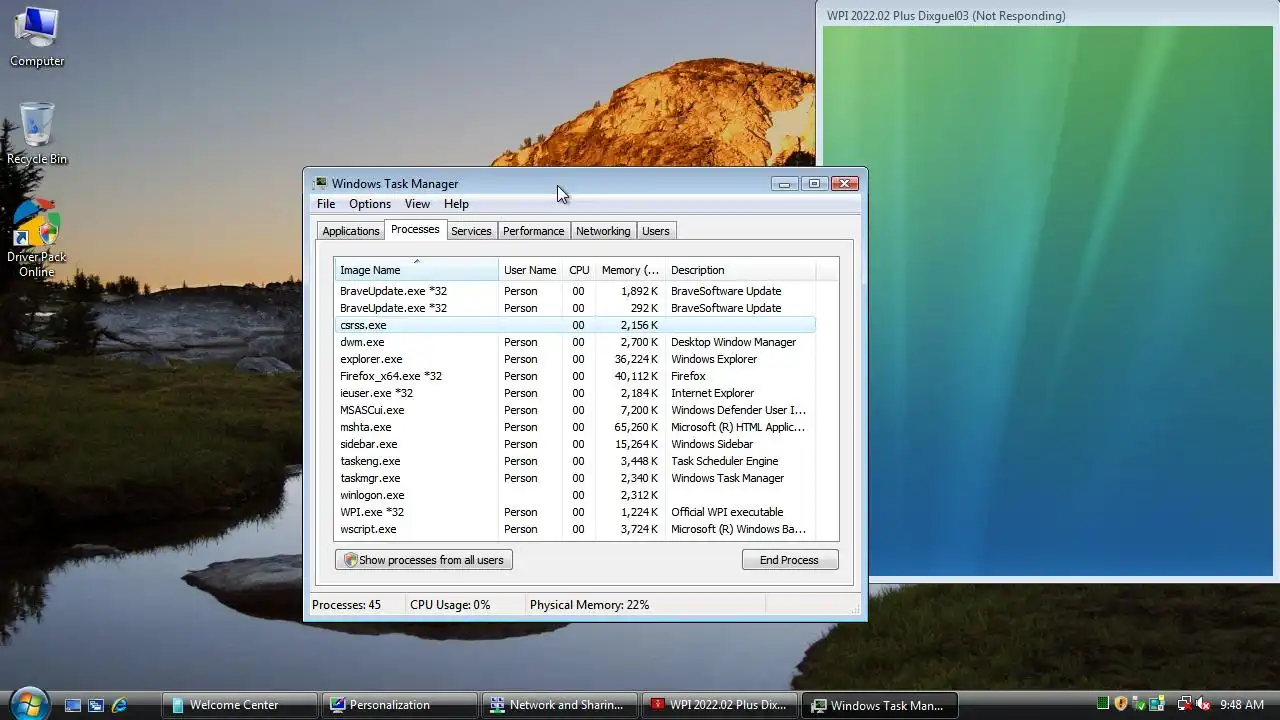Viewport: 1280px width, 720px height.
Task: Select the mshta.exe process row
Action: [575, 427]
